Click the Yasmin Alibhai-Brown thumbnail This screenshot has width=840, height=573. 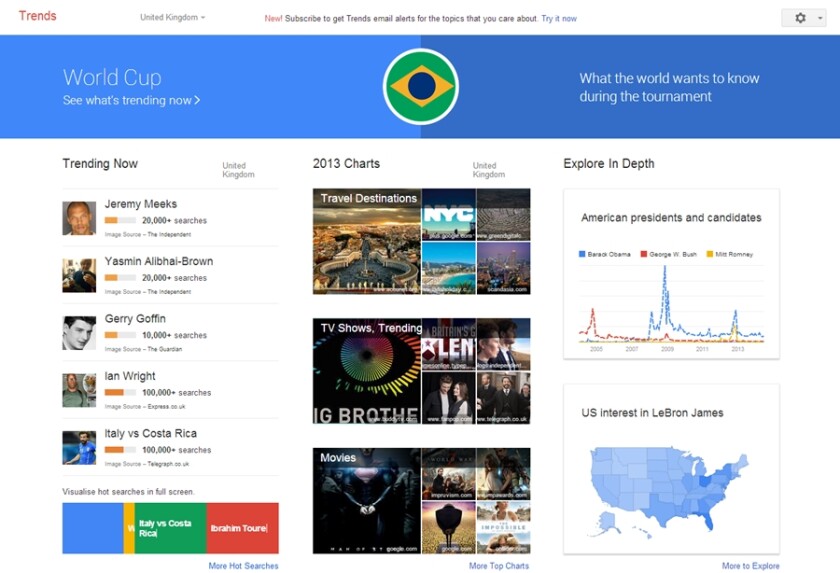click(x=79, y=275)
